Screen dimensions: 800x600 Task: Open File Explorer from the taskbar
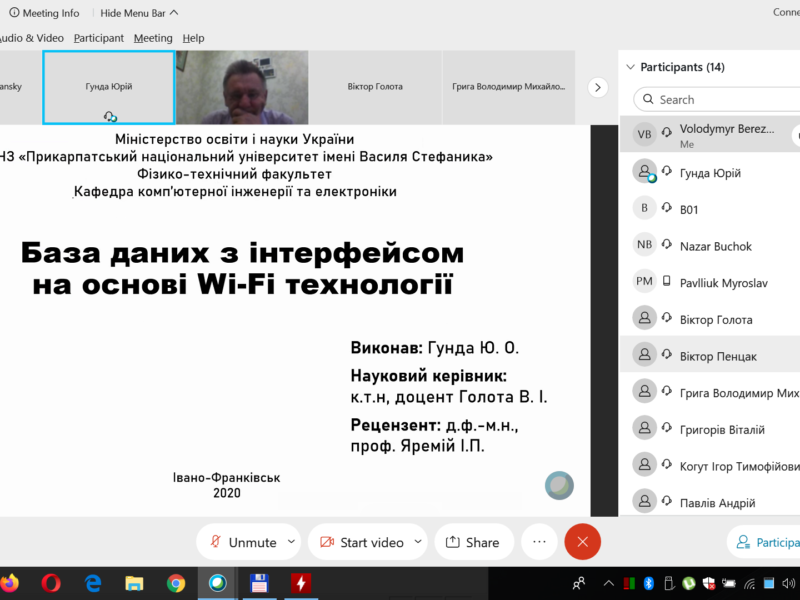(x=134, y=582)
